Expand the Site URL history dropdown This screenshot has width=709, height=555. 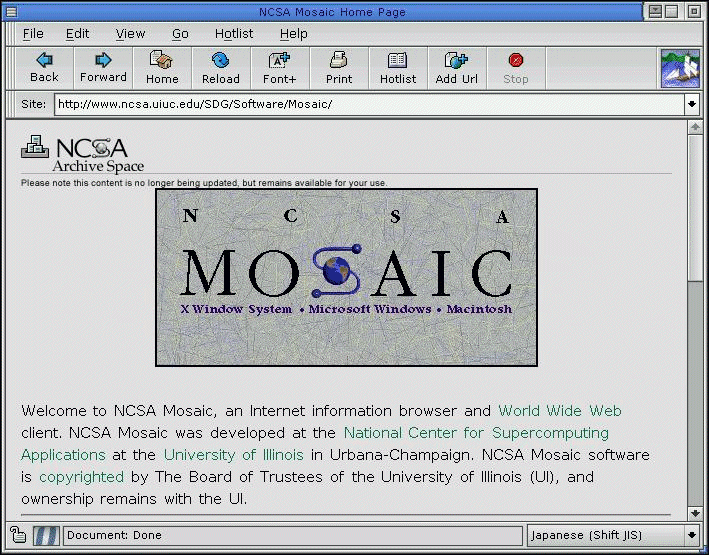691,104
